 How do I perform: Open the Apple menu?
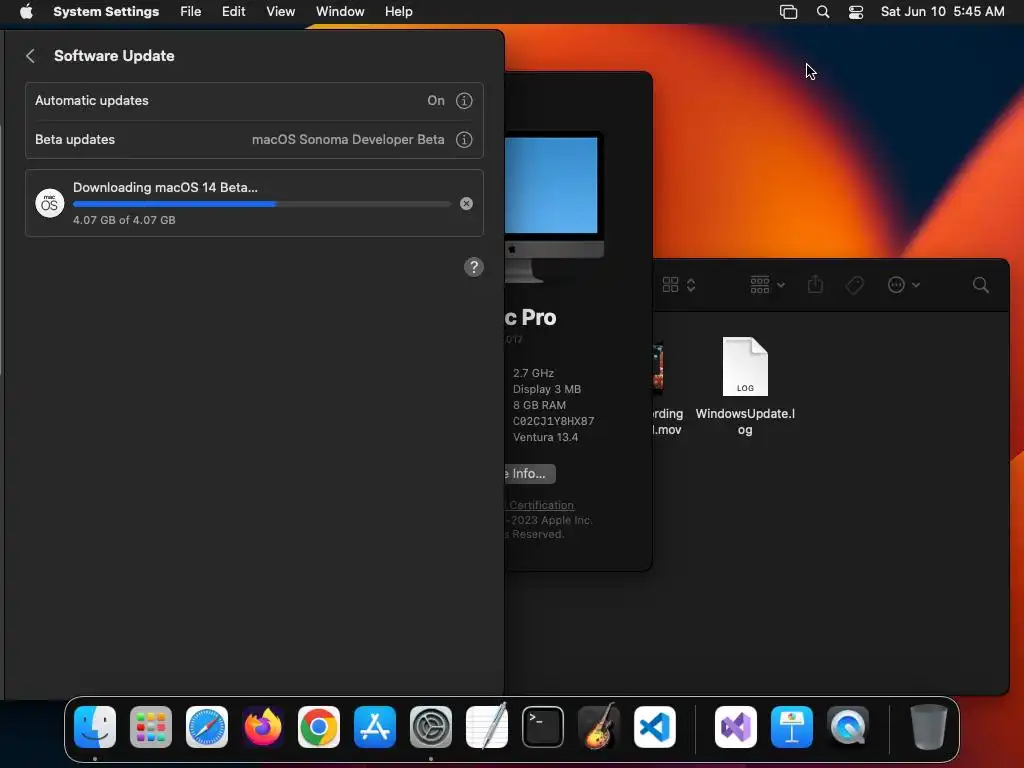pyautogui.click(x=26, y=12)
